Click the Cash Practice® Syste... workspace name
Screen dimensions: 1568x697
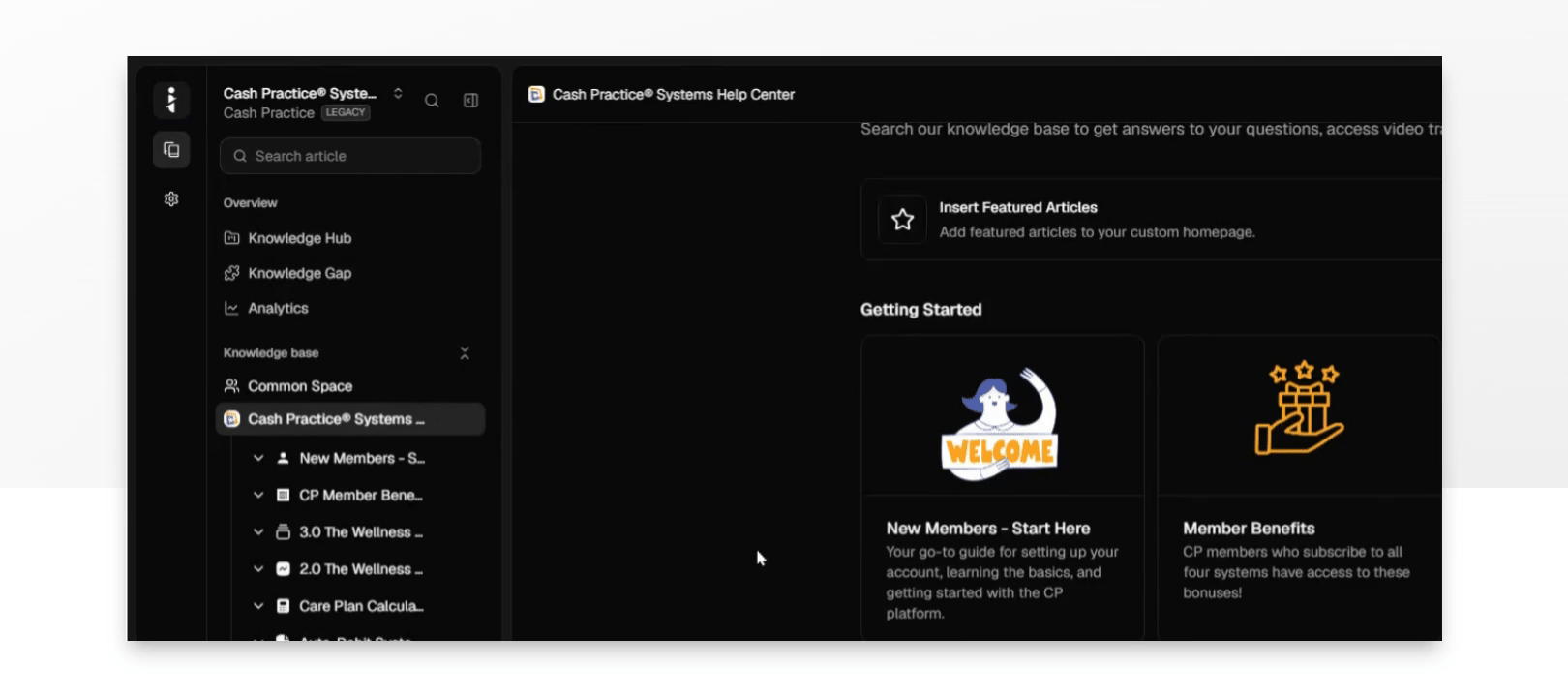300,93
